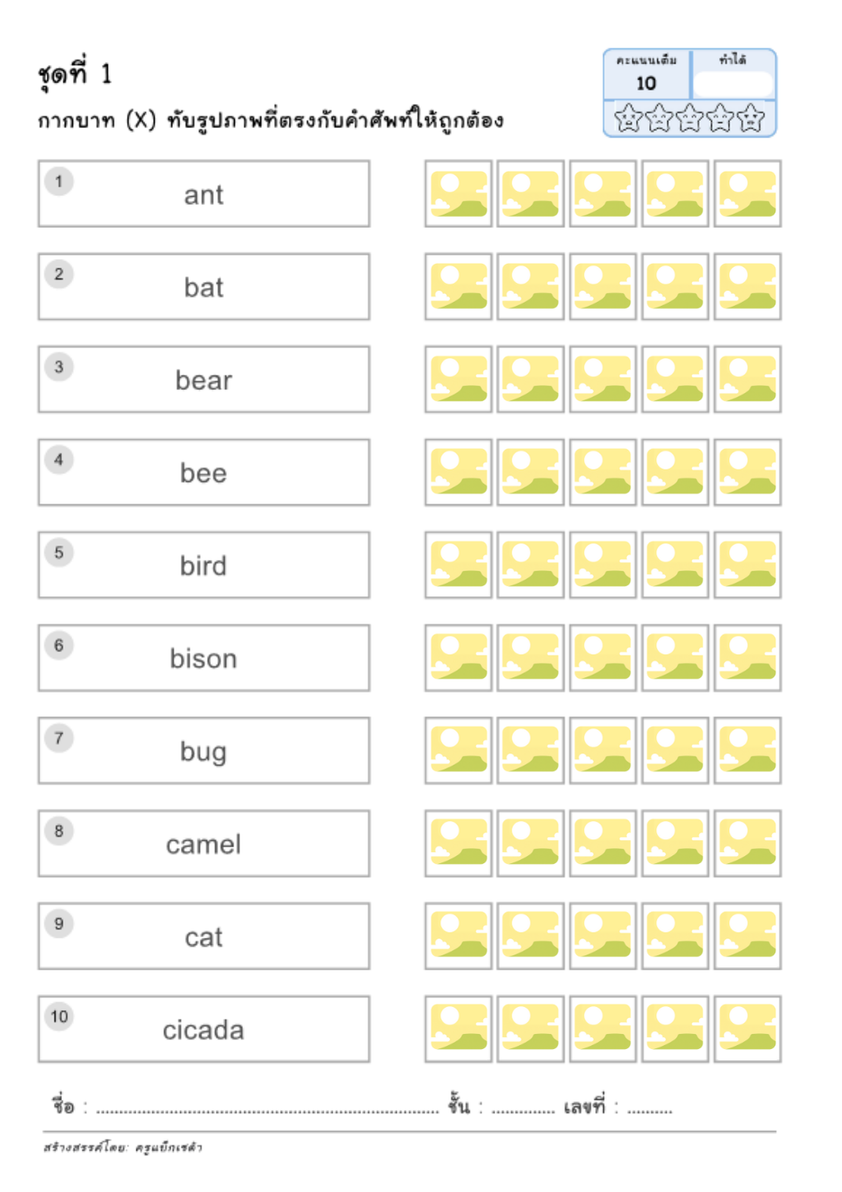This screenshot has width=842, height=1192.
Task: Click the middle image placeholder beside bear
Action: point(603,379)
